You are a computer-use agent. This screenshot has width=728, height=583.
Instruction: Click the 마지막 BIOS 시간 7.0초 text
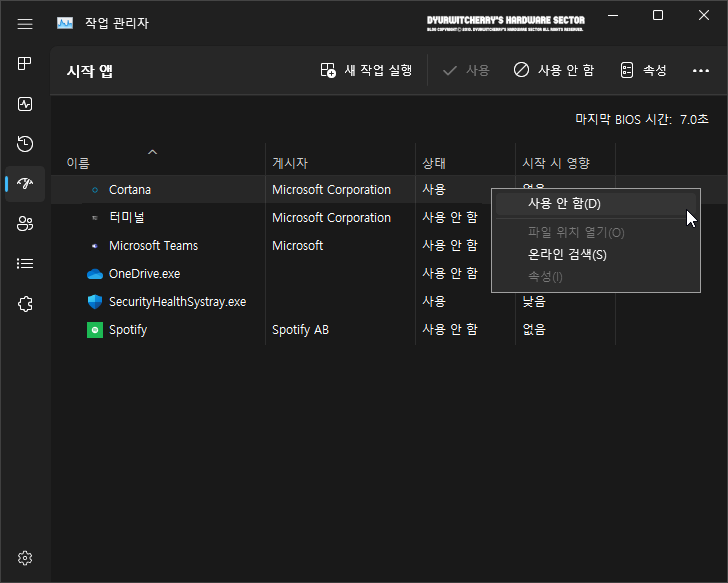642,119
